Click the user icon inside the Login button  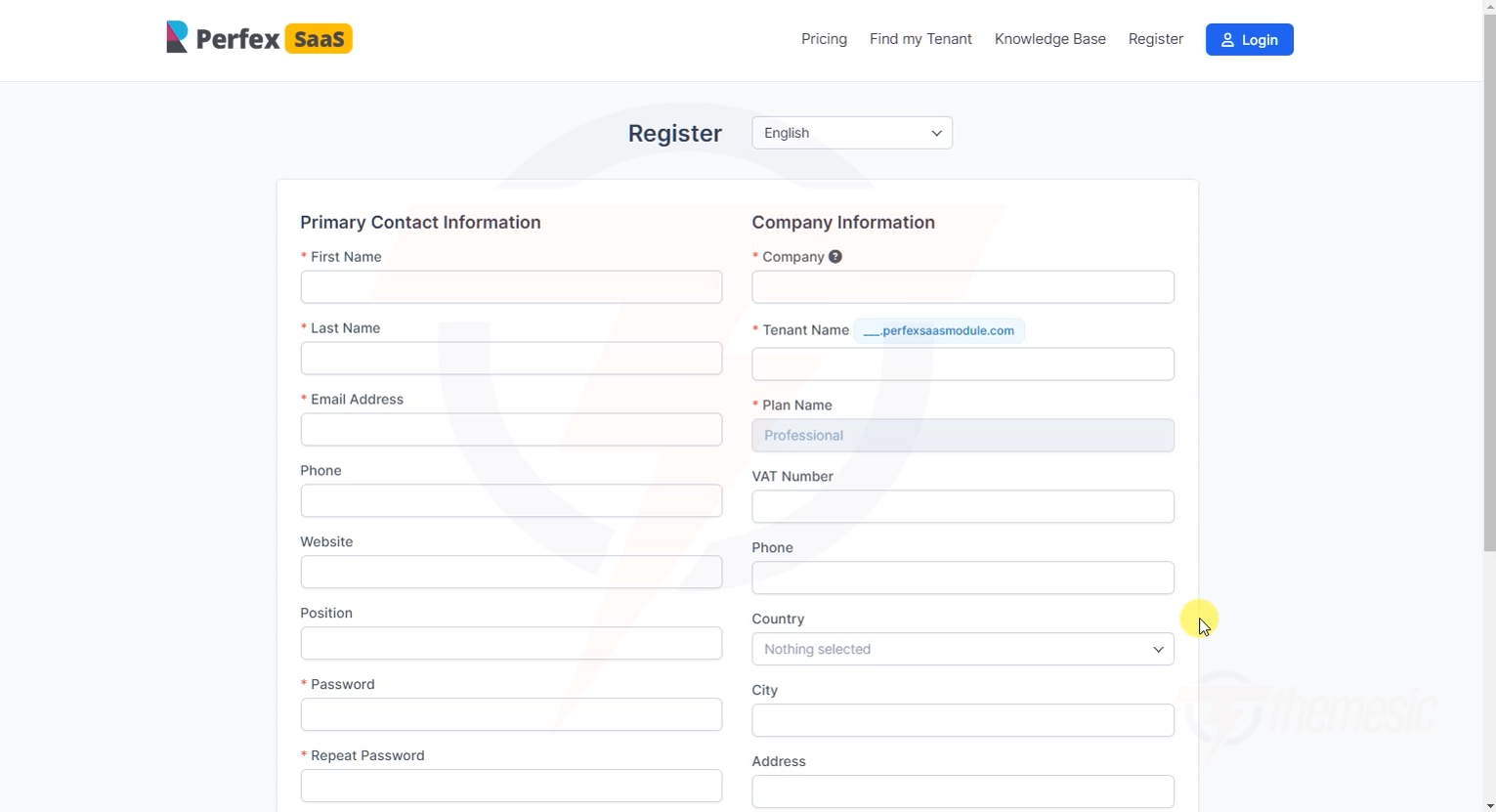point(1228,40)
